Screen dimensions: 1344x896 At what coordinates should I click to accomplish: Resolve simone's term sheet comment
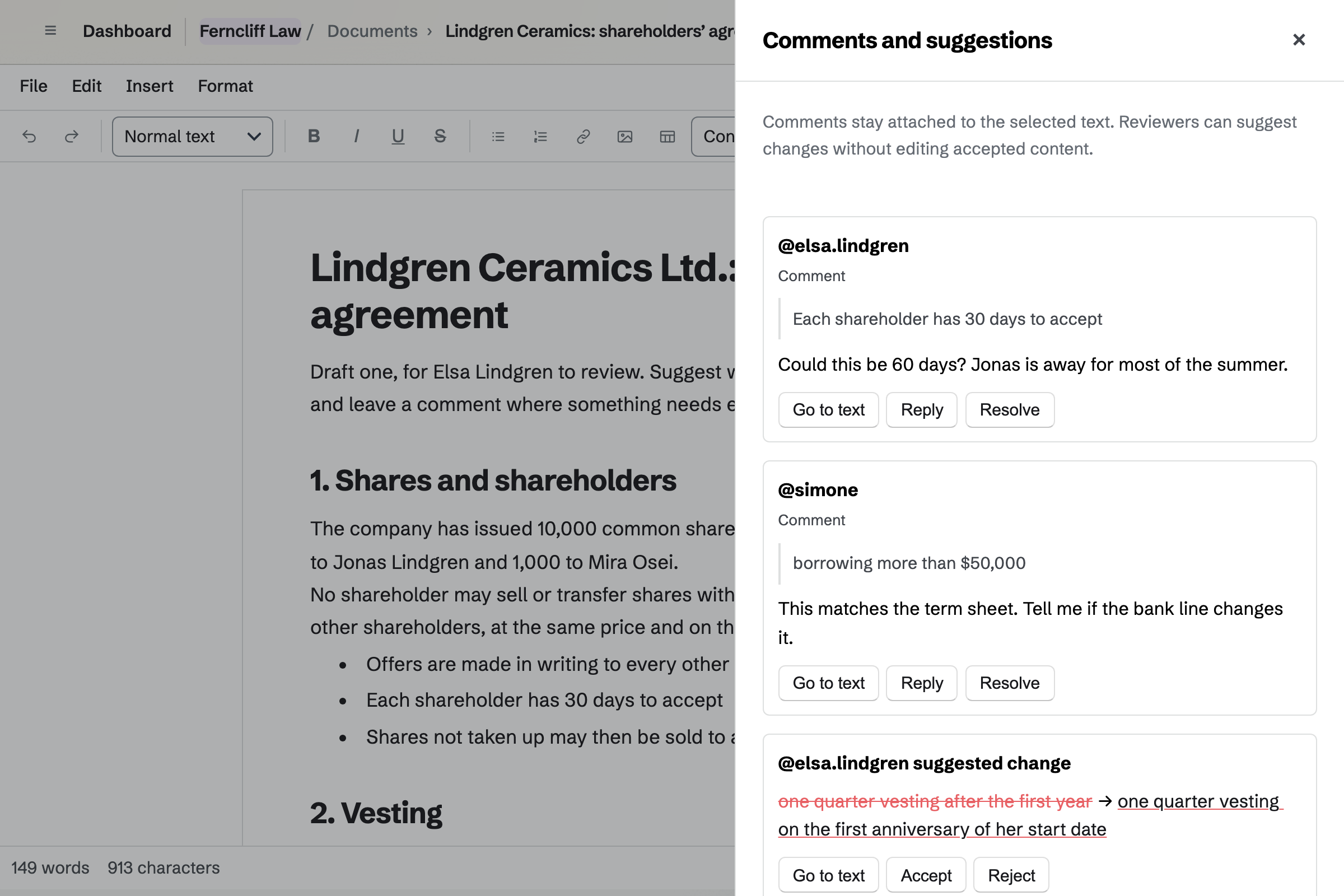(x=1010, y=683)
